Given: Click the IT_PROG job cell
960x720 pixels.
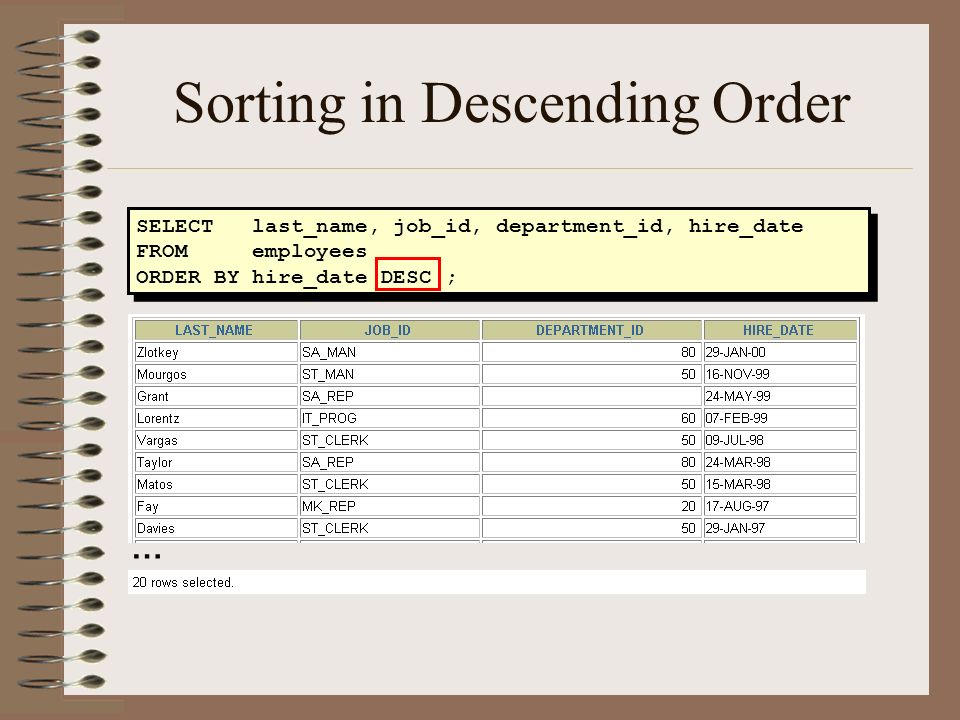Looking at the screenshot, I should tap(389, 418).
